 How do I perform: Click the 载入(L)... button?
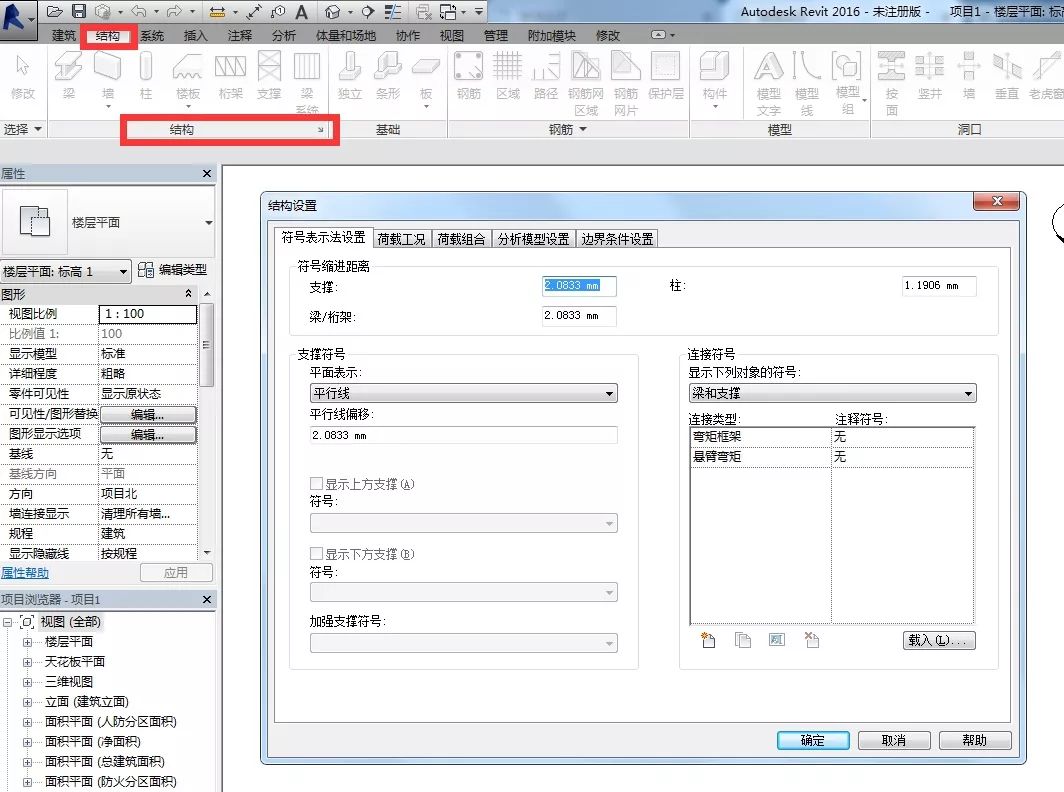click(x=939, y=640)
